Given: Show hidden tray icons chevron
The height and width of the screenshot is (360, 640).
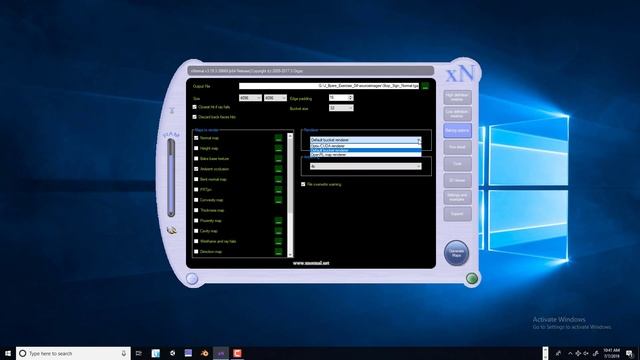Looking at the screenshot, I should click(x=570, y=353).
